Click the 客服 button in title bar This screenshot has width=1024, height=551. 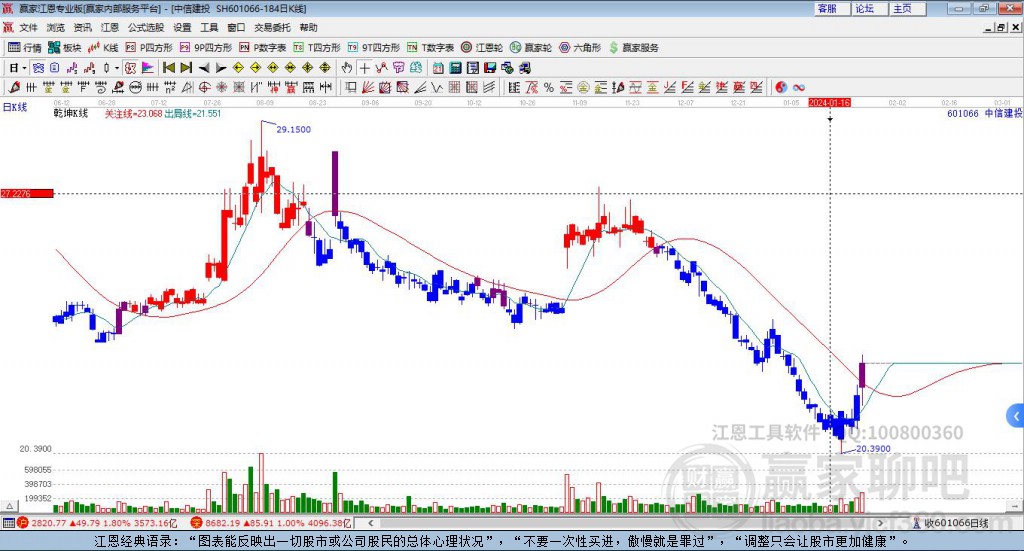(831, 8)
